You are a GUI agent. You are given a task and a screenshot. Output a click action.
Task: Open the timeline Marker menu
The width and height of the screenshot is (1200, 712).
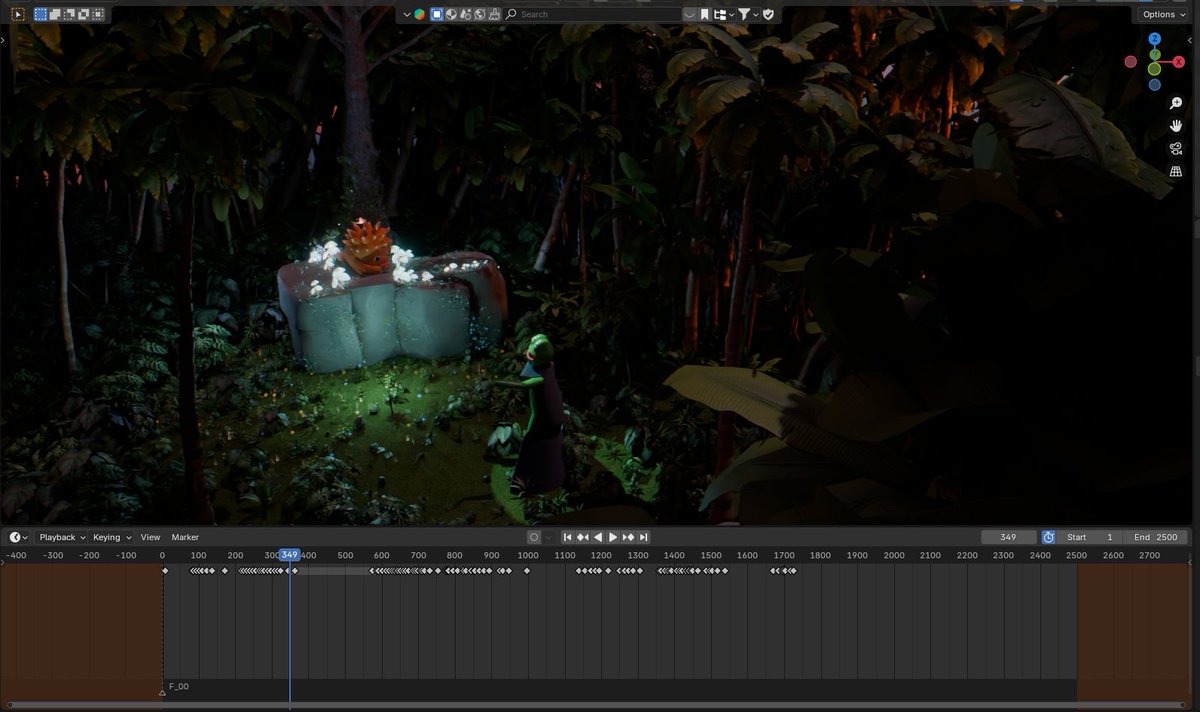(185, 537)
